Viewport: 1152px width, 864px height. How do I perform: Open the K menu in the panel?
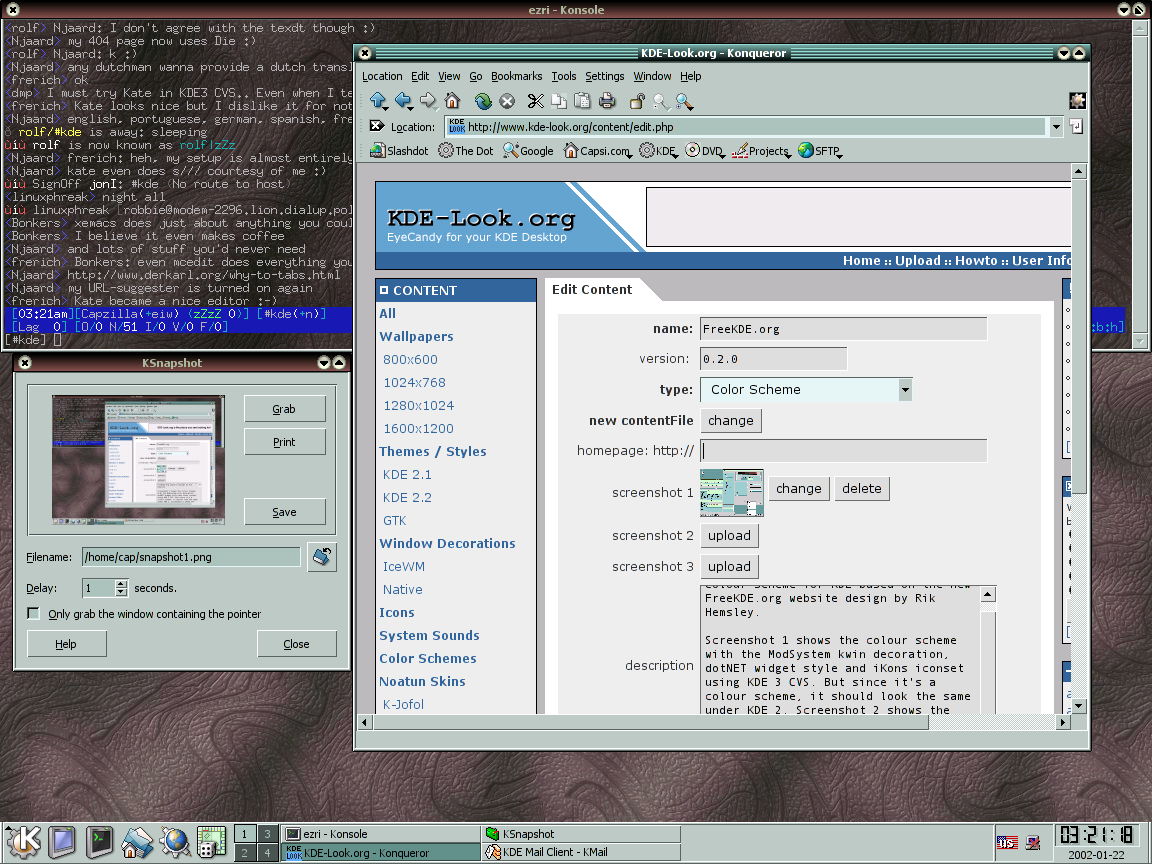click(x=24, y=841)
